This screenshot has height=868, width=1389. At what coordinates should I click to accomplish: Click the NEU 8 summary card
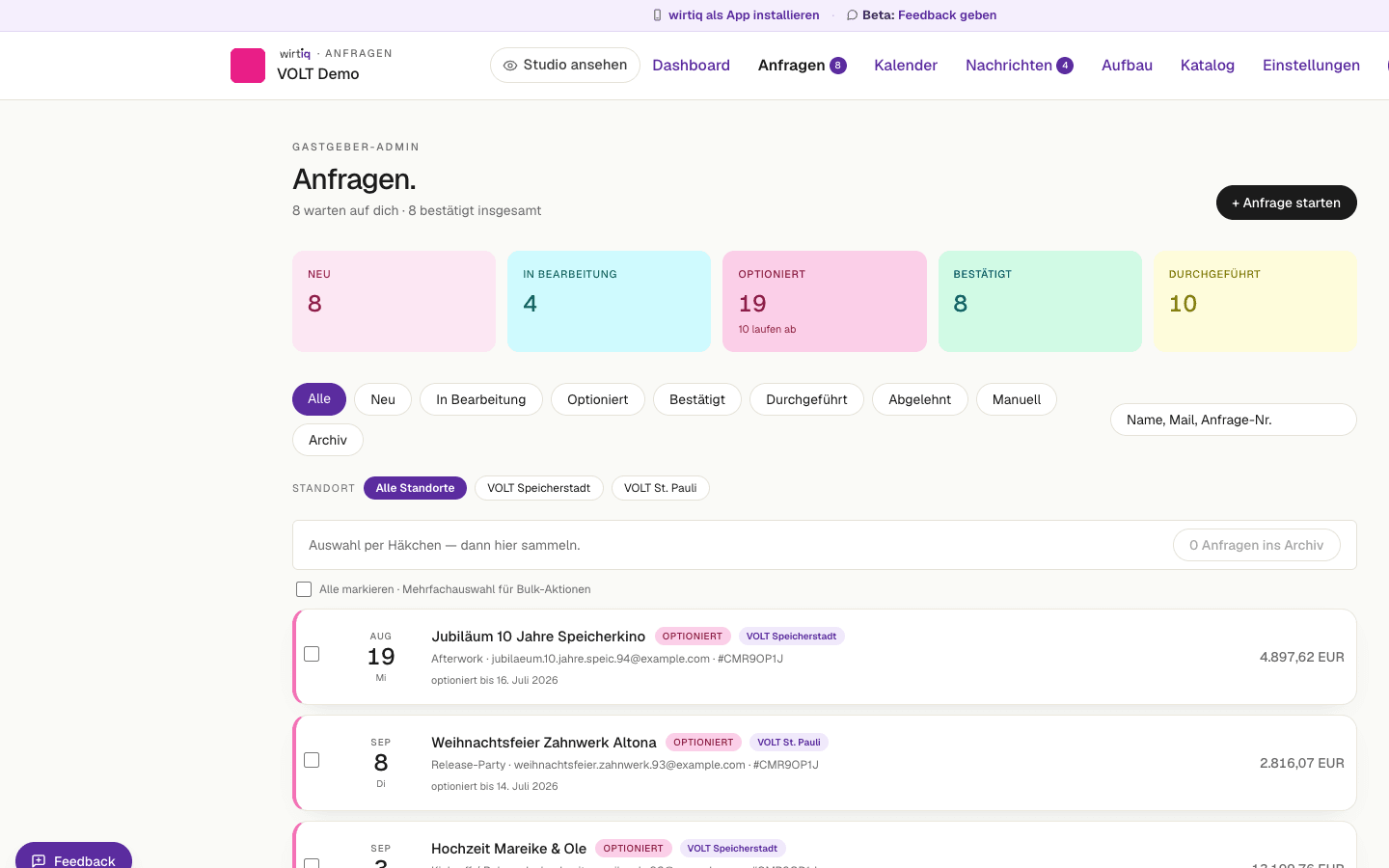(x=394, y=301)
